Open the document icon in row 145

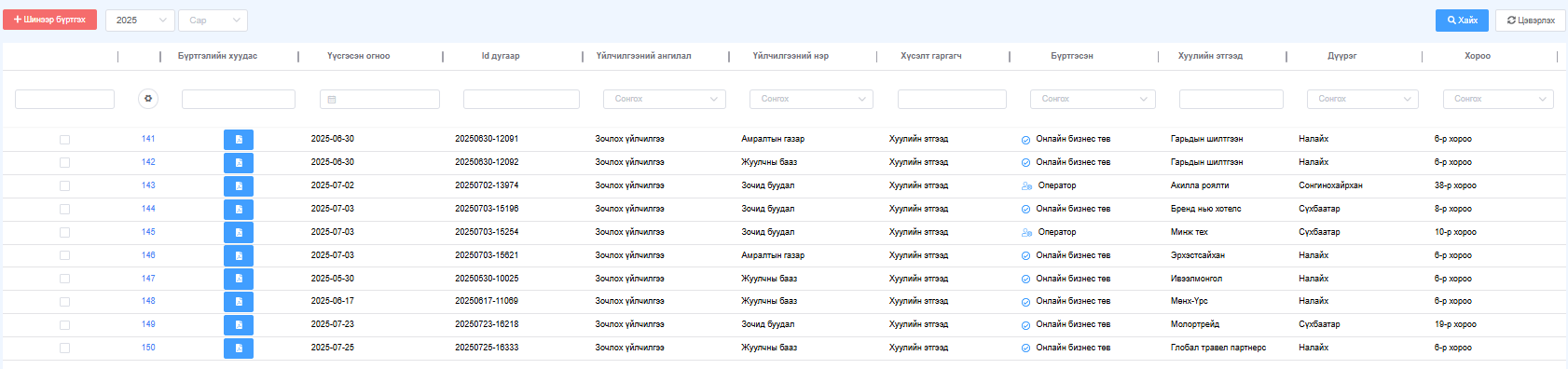coord(239,232)
